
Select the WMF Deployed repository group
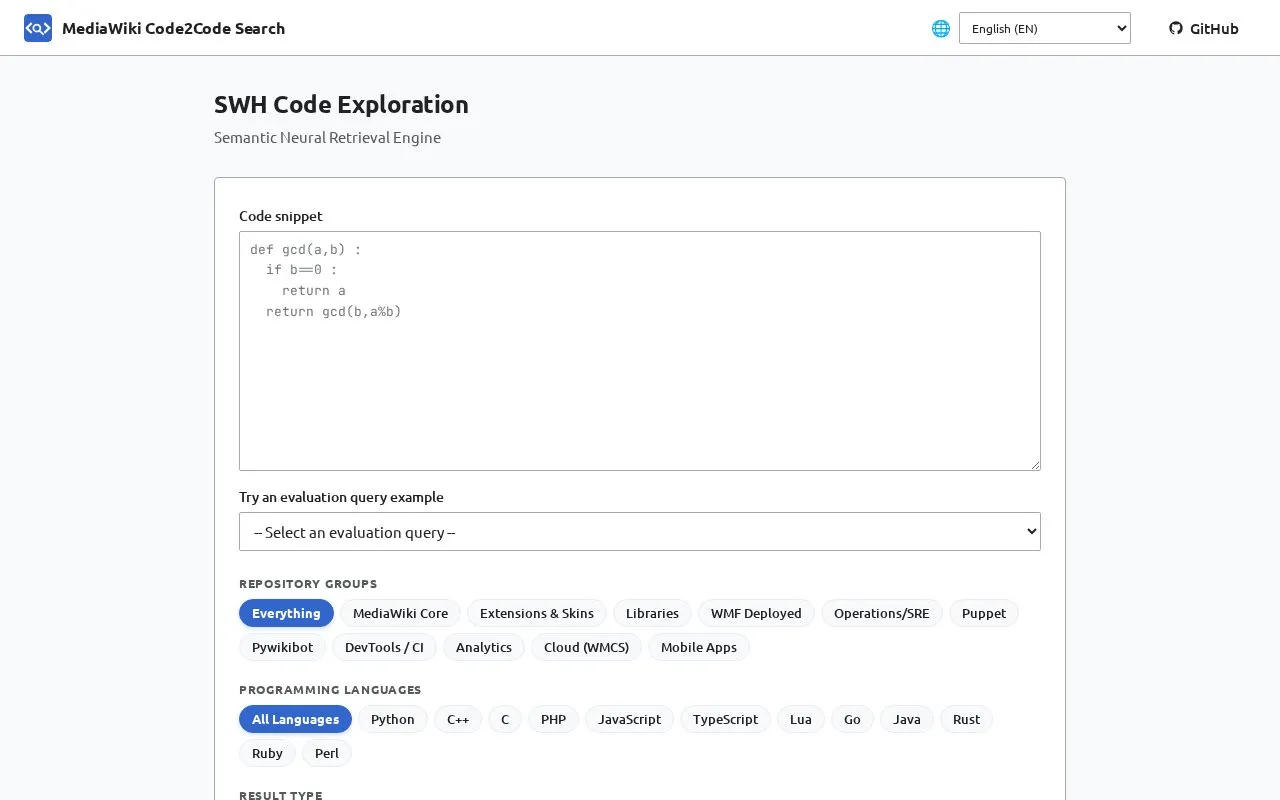pyautogui.click(x=756, y=613)
